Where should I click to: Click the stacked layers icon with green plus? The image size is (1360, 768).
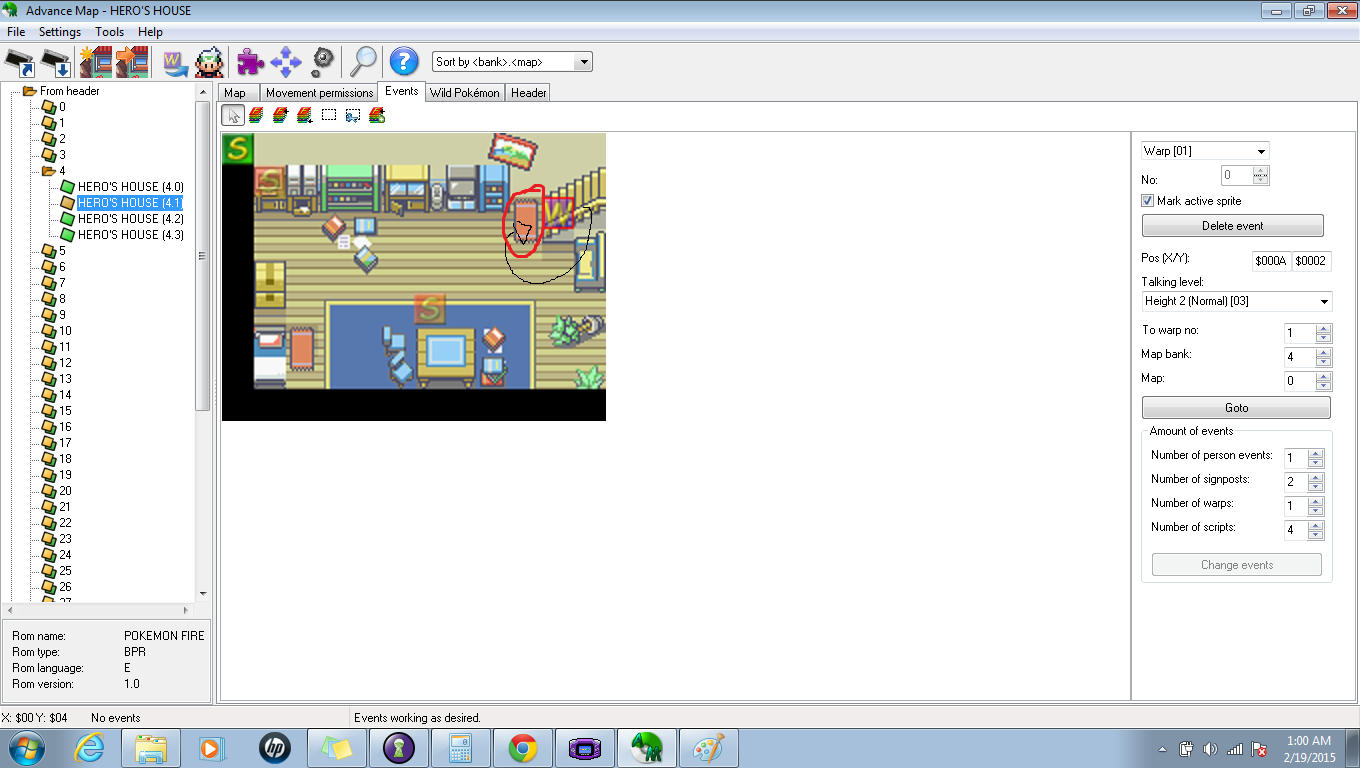377,115
